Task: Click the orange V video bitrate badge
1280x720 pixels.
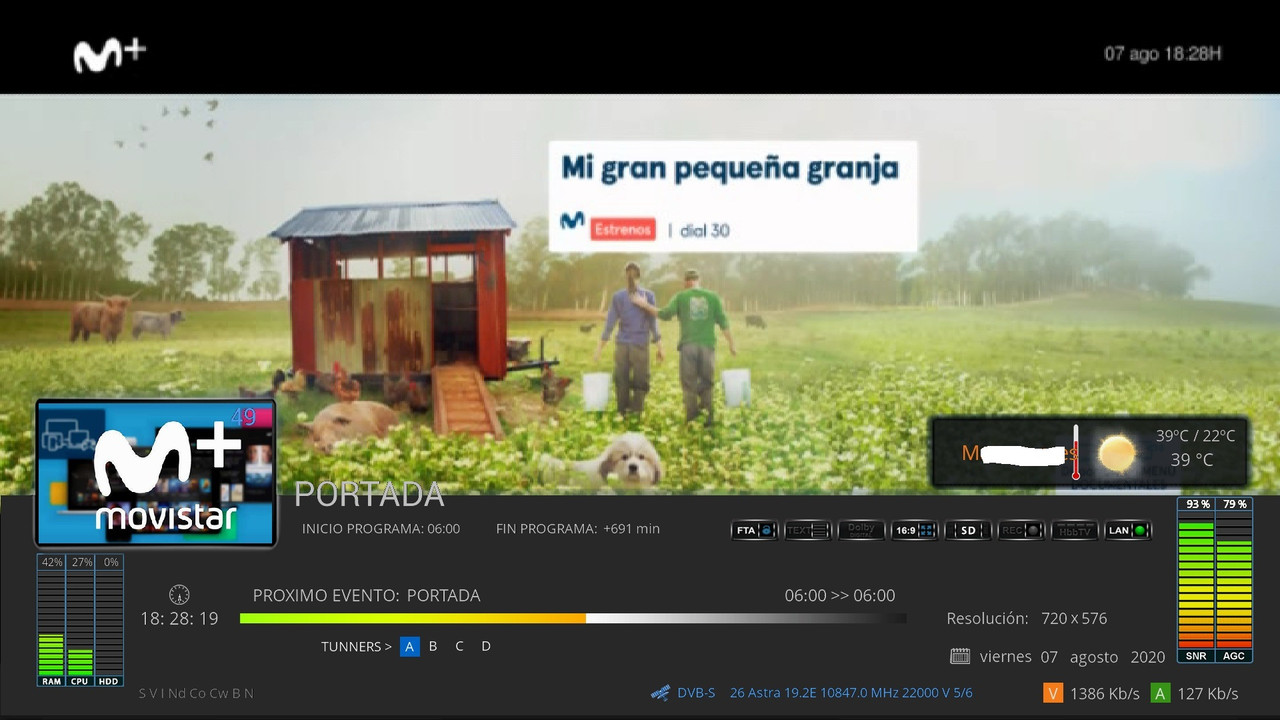Action: 1052,693
